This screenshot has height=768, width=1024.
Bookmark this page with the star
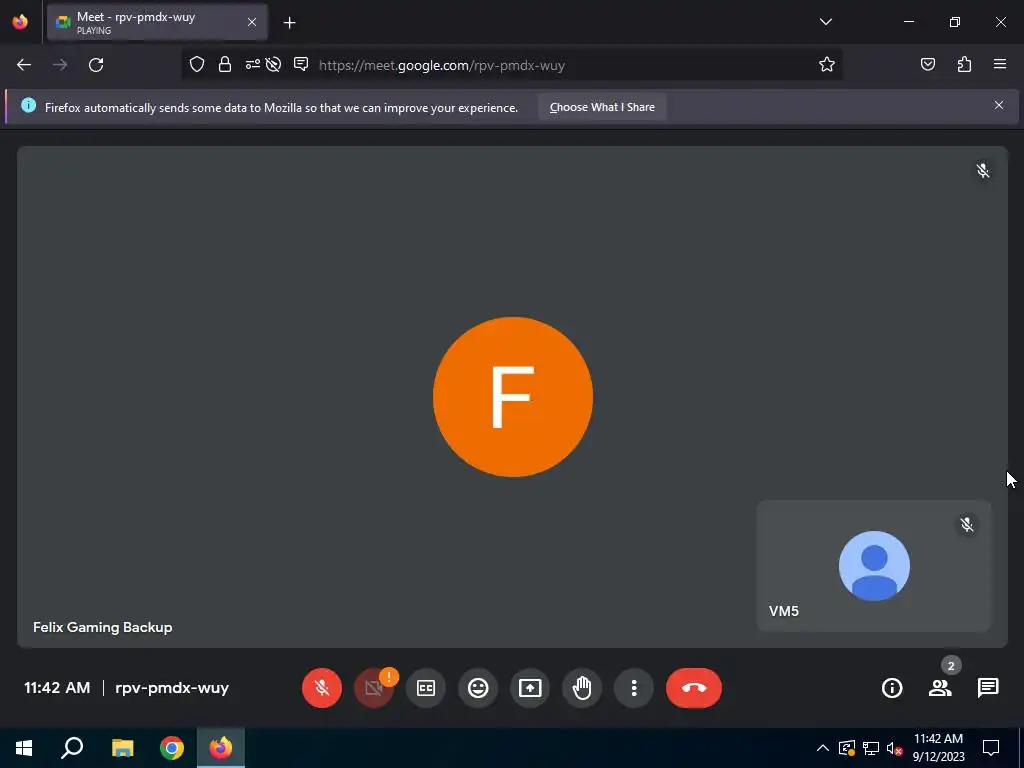tap(827, 64)
